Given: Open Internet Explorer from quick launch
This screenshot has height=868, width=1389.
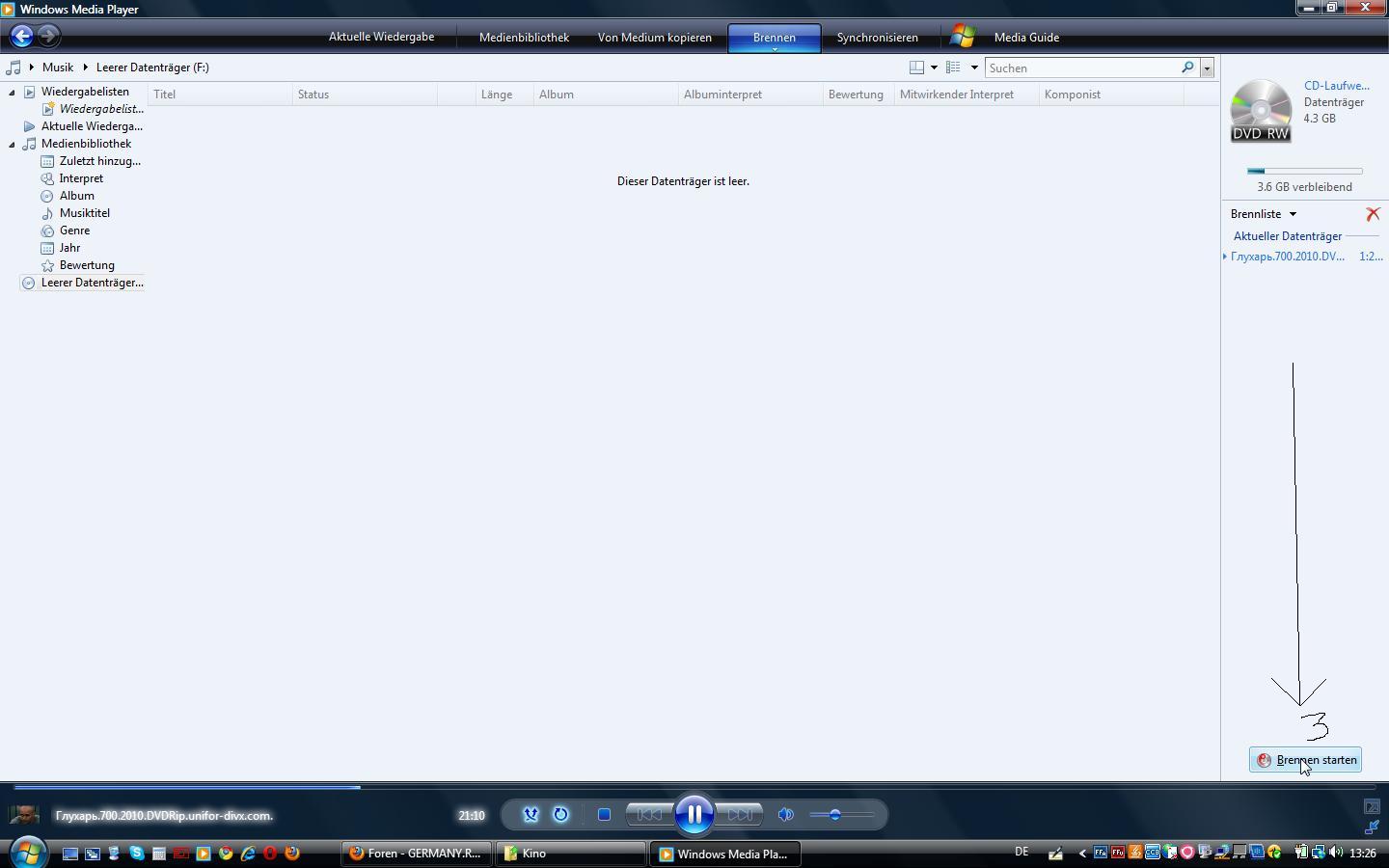Looking at the screenshot, I should pos(248,854).
